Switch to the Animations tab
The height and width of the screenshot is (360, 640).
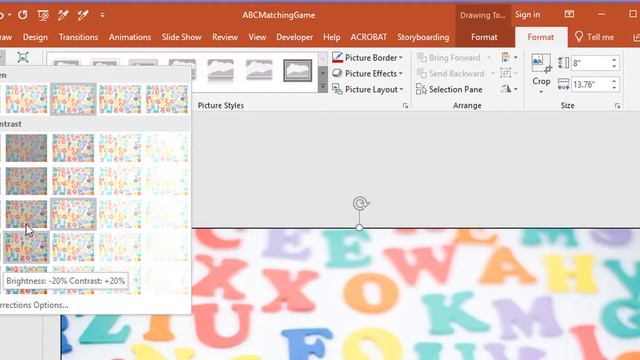pos(130,37)
